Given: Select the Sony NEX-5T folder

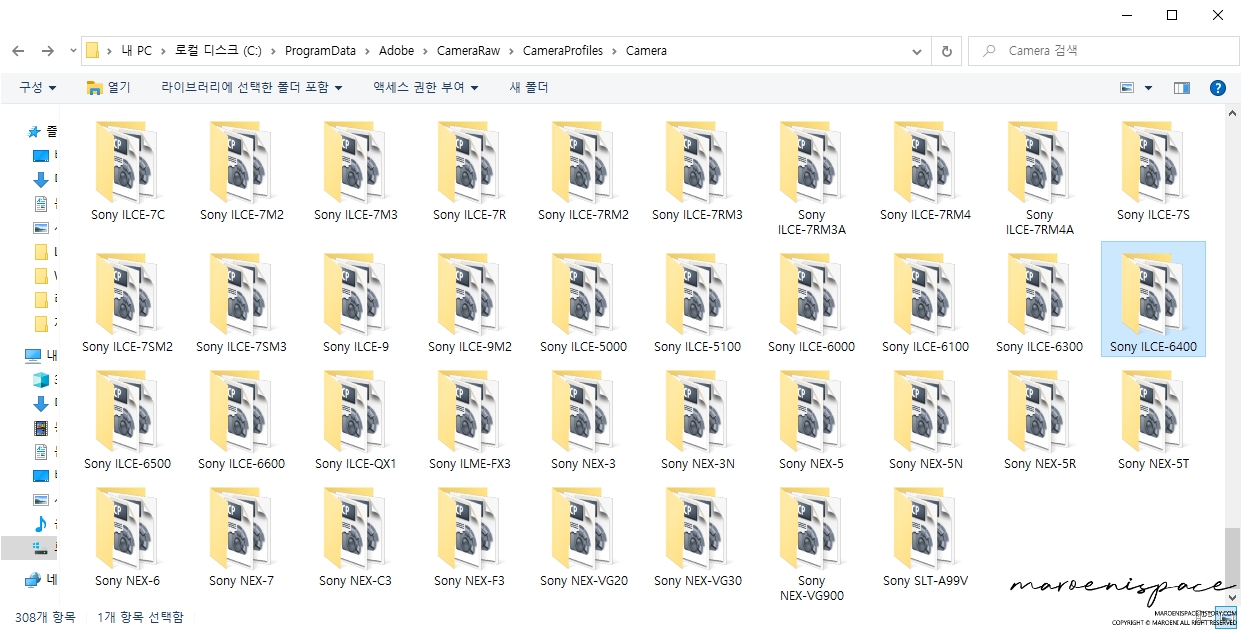Looking at the screenshot, I should point(1153,419).
